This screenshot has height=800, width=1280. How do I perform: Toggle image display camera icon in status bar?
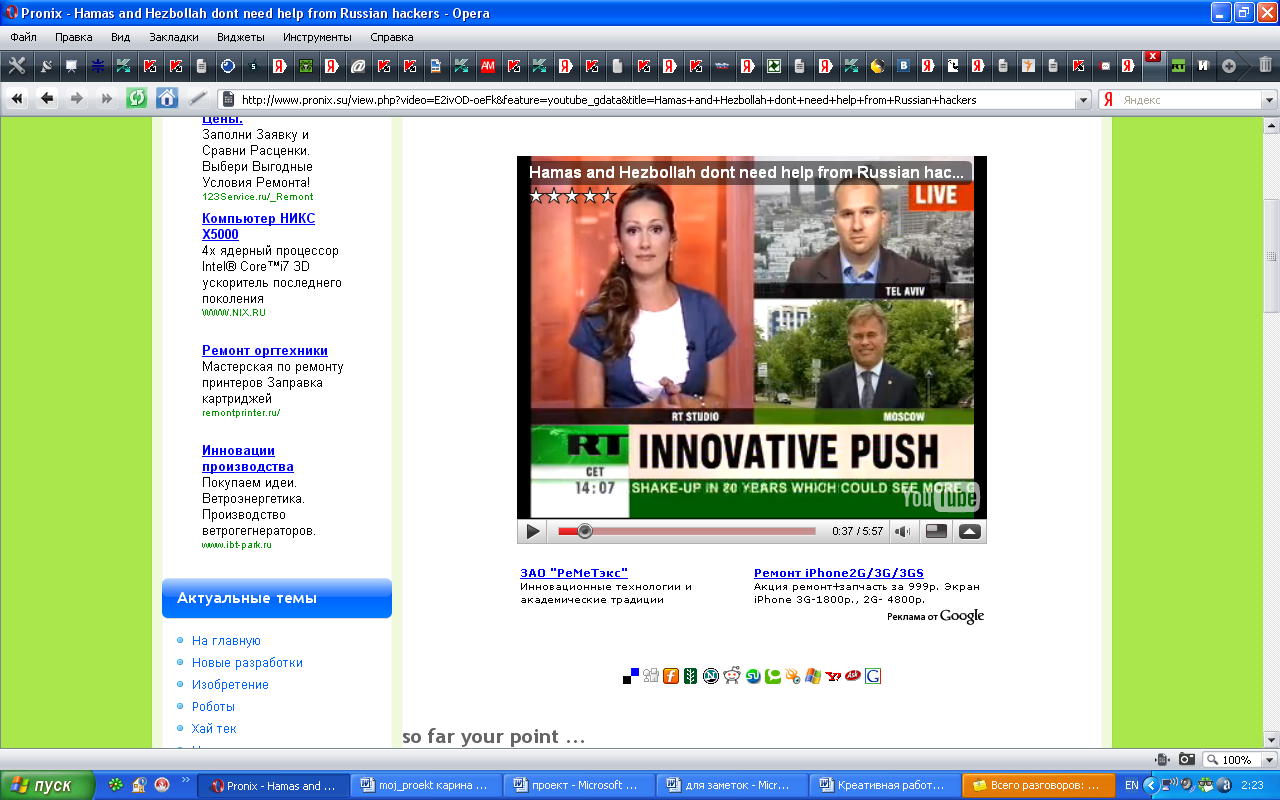1187,759
